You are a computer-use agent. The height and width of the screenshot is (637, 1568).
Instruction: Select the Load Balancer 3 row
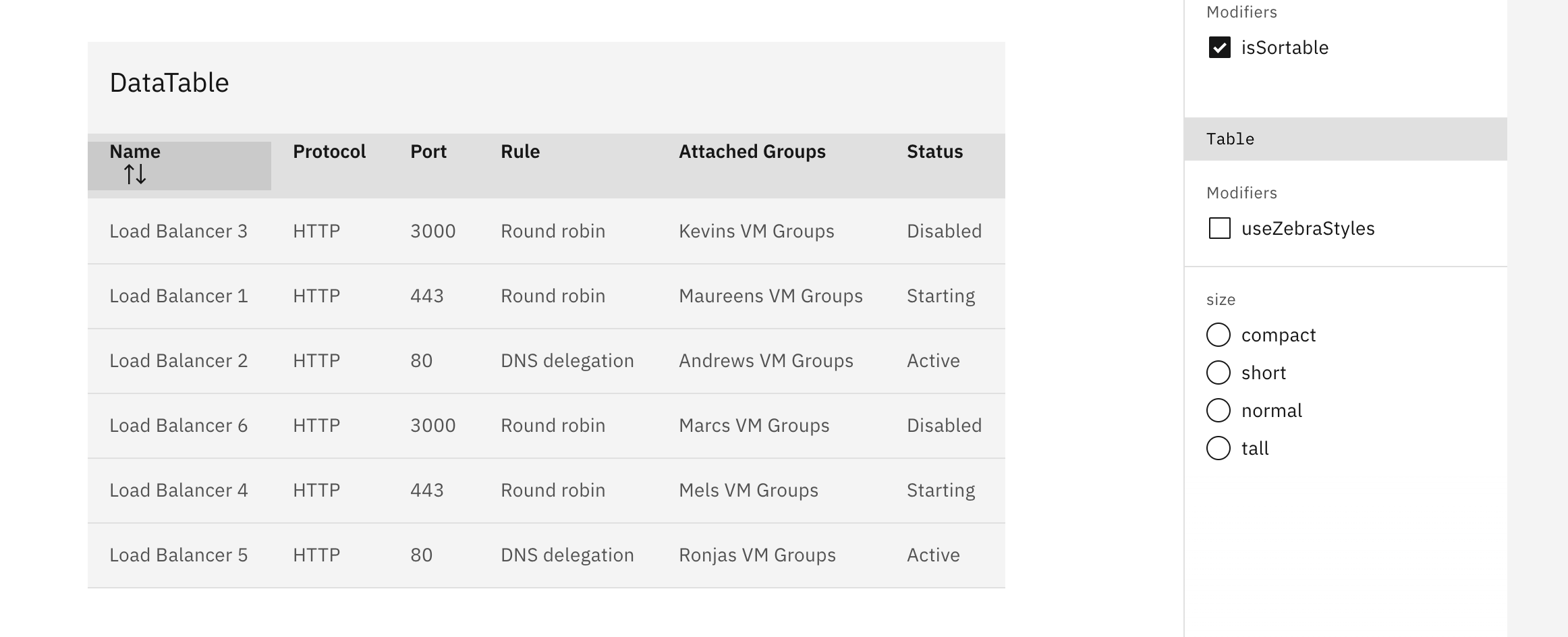click(x=179, y=231)
